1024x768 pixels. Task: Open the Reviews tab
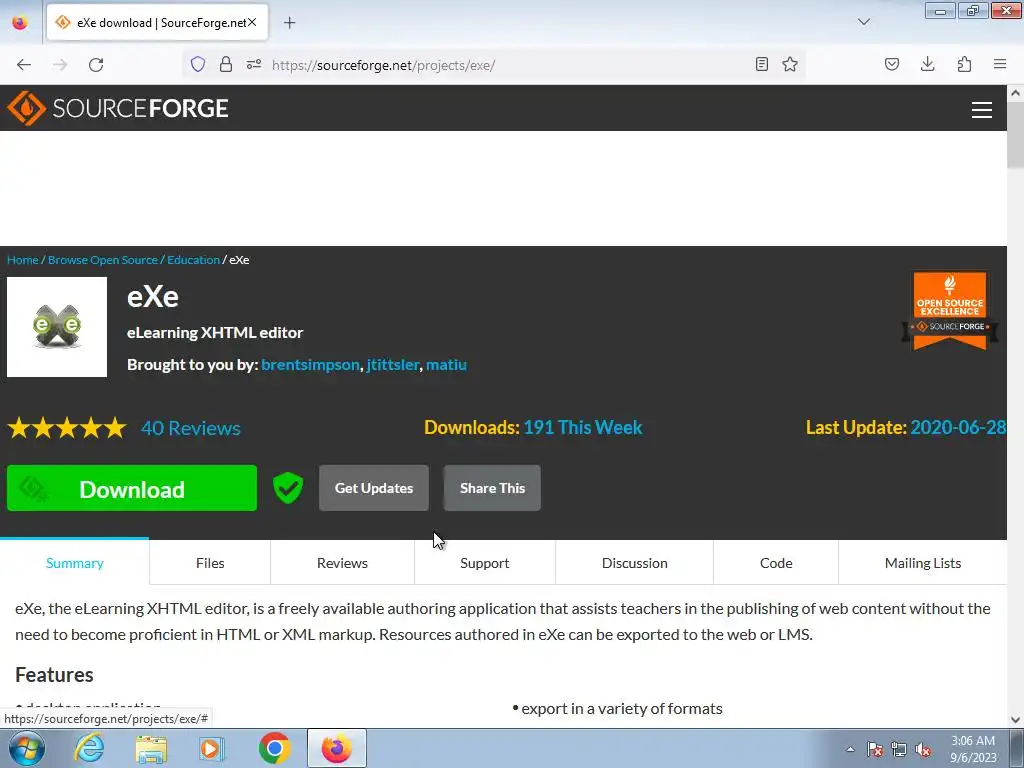(342, 562)
